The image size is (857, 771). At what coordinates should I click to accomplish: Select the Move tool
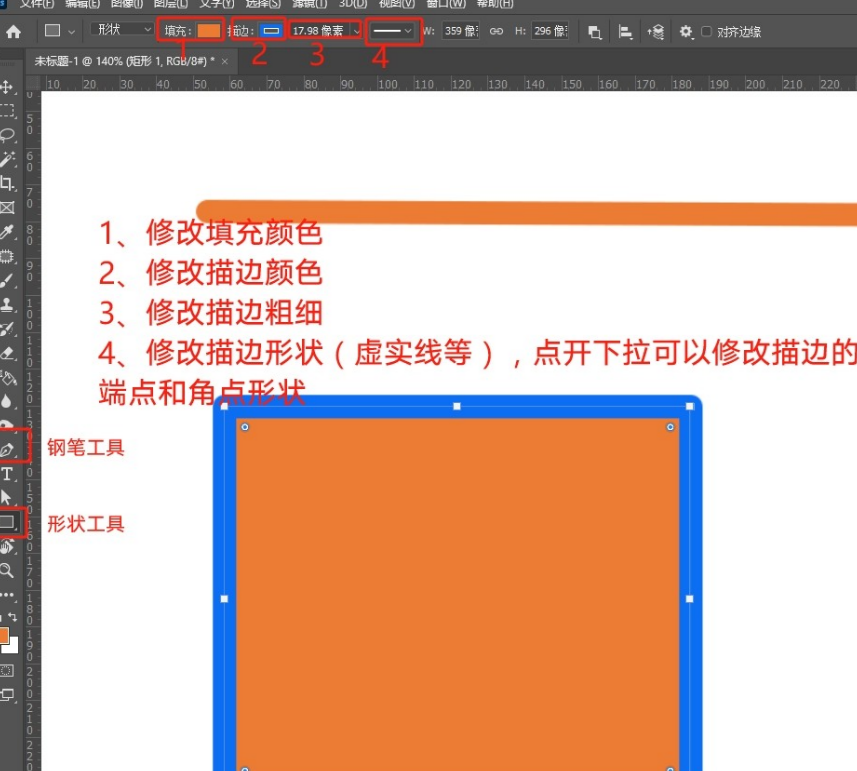pos(7,87)
